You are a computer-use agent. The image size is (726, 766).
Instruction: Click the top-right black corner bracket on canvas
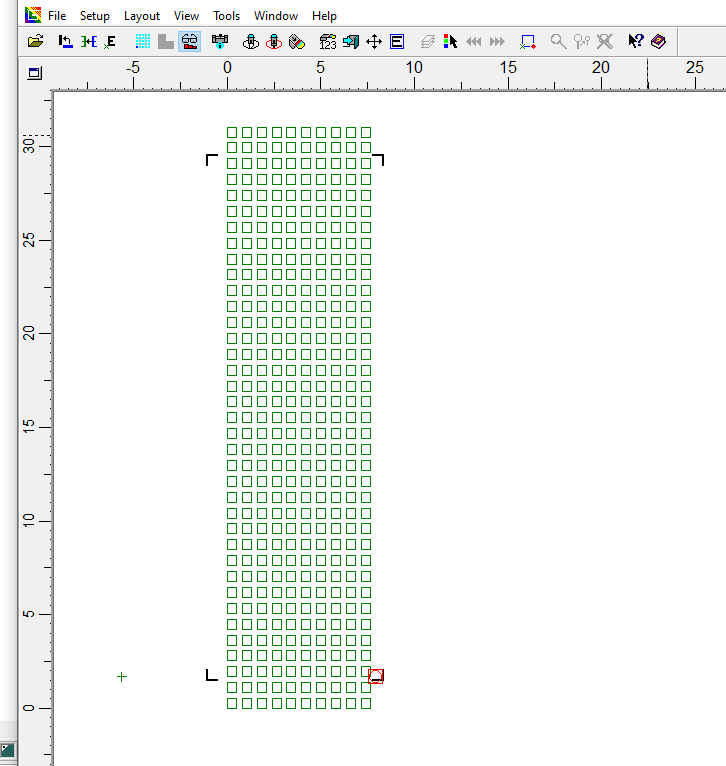coord(379,160)
